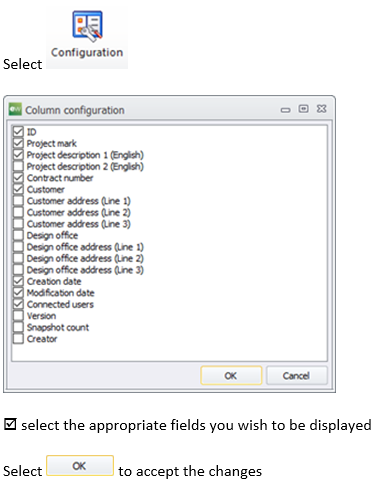Enable Project description 2 (English) column
The image size is (385, 482).
coord(18,166)
